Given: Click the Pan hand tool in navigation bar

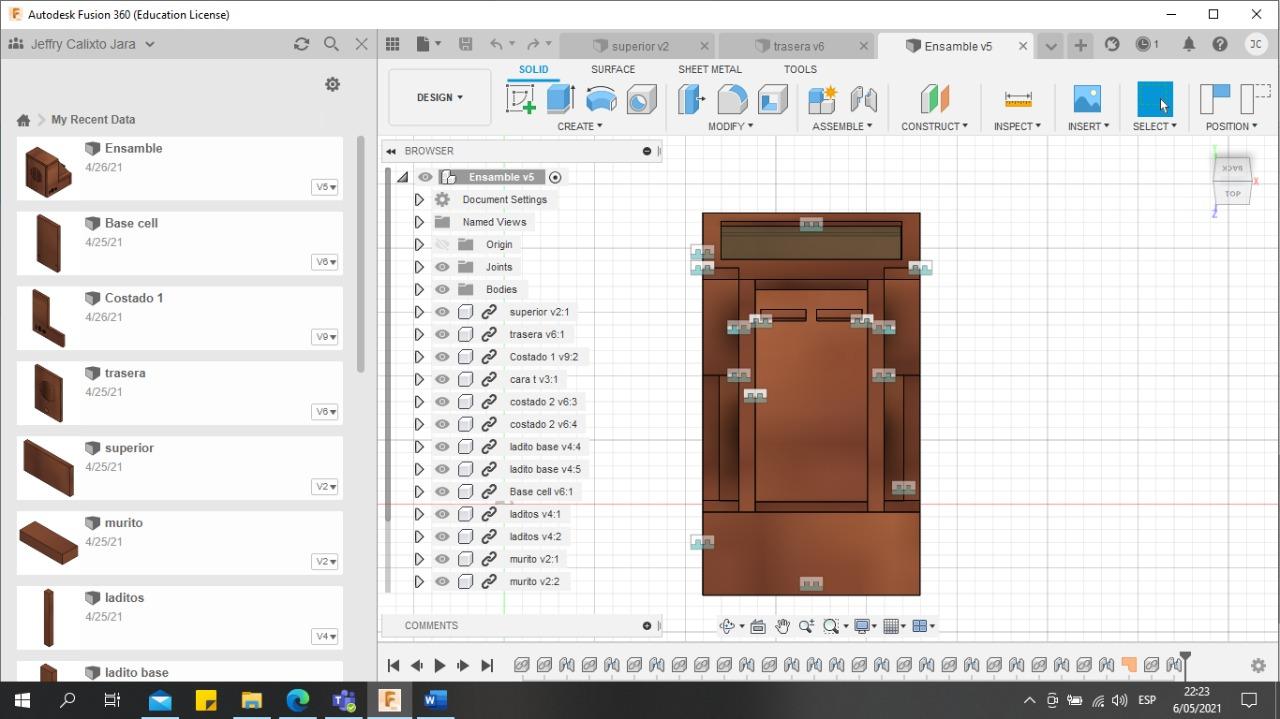Looking at the screenshot, I should pos(782,626).
